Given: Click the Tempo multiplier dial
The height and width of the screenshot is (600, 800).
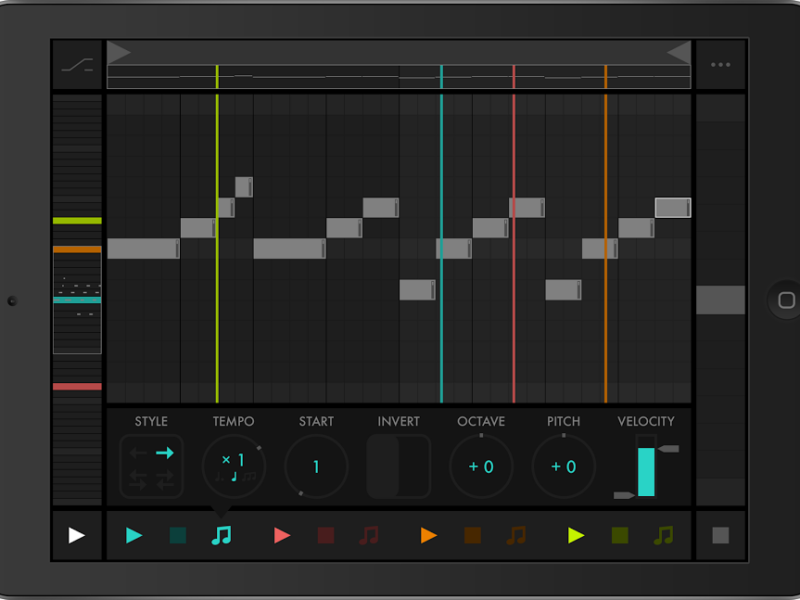Looking at the screenshot, I should (x=233, y=466).
